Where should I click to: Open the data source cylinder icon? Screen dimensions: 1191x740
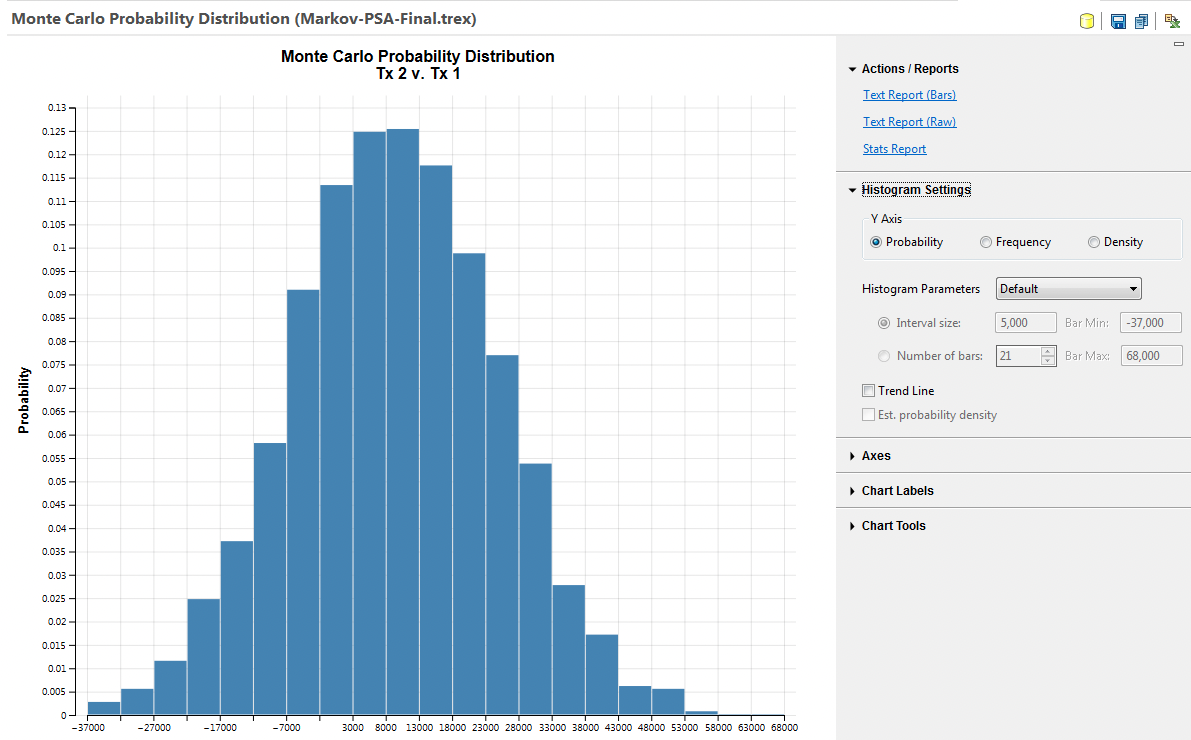click(1087, 20)
